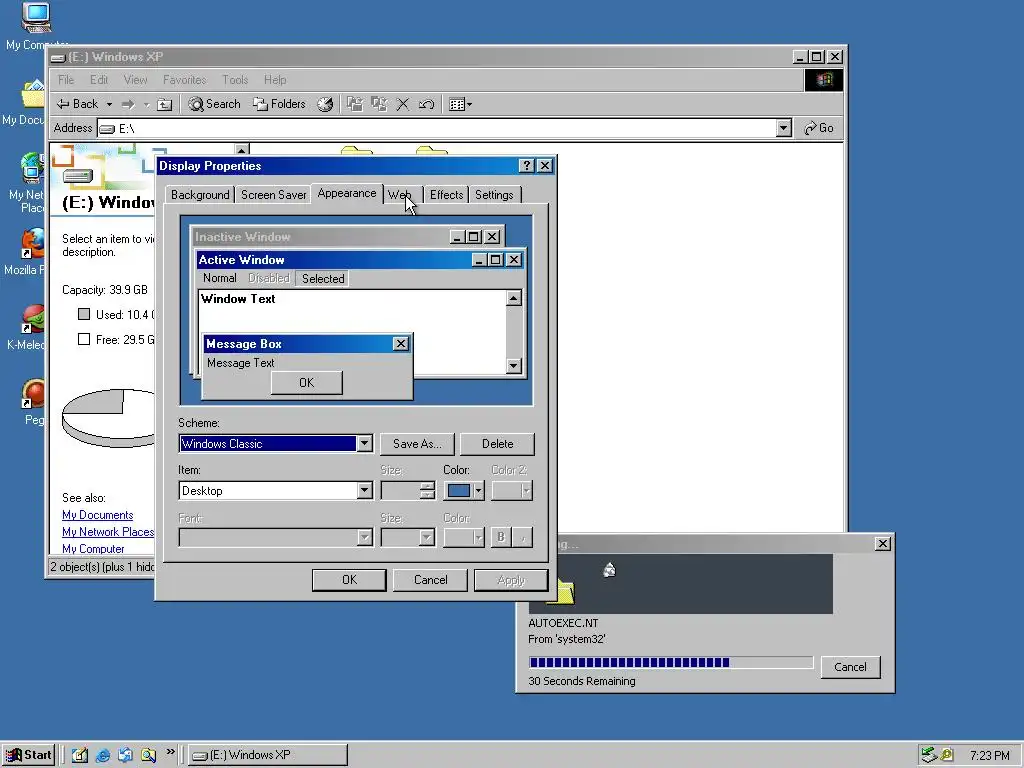Click the Display Properties help question button
The image size is (1024, 768).
tap(526, 166)
